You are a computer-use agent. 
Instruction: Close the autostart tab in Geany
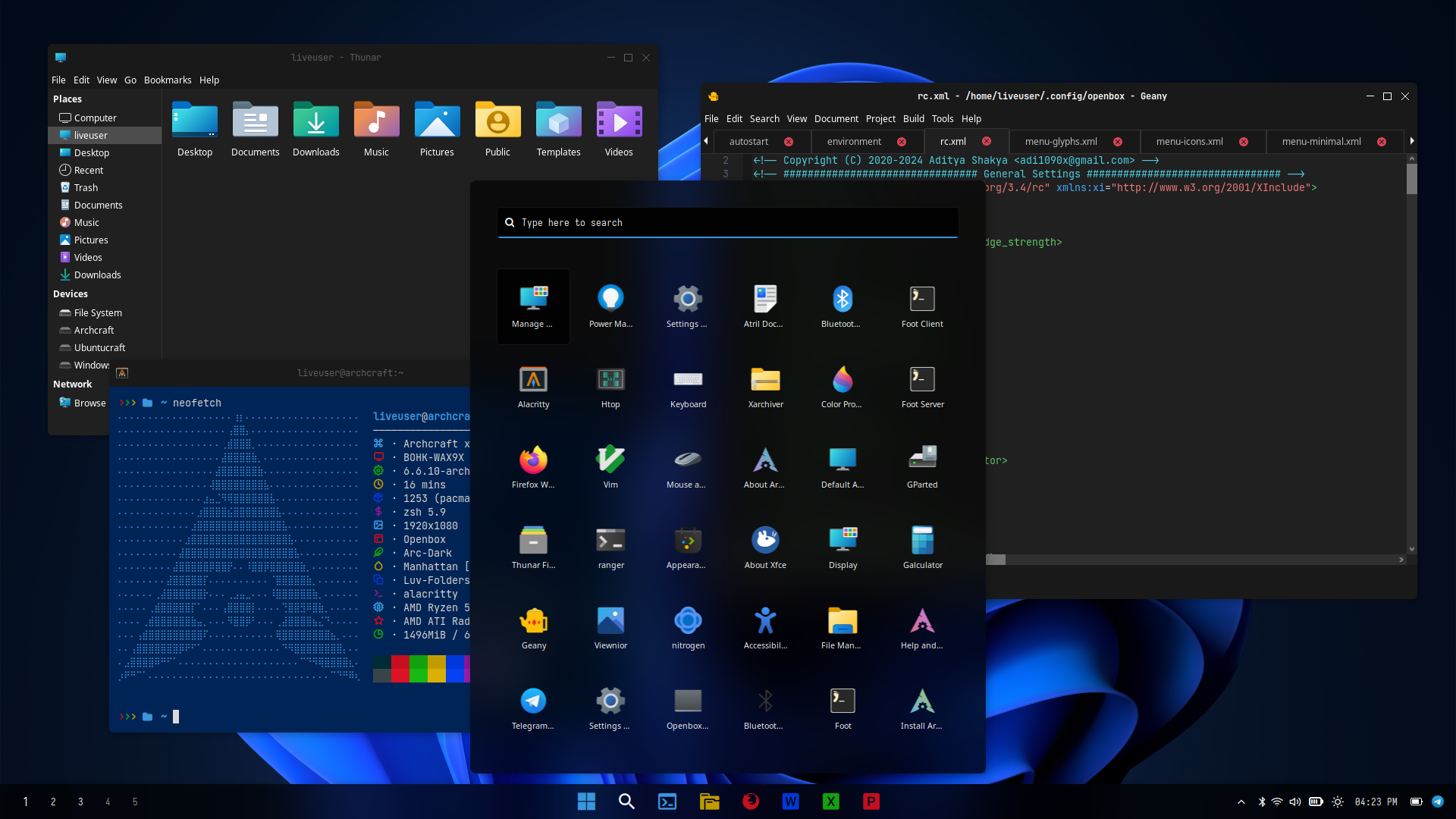point(789,142)
